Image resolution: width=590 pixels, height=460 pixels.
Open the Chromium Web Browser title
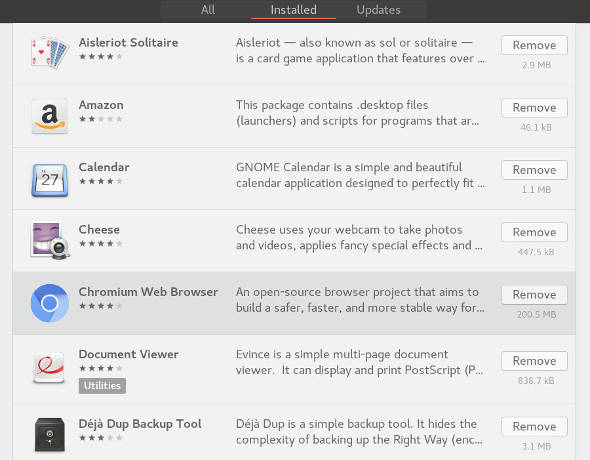coord(148,292)
